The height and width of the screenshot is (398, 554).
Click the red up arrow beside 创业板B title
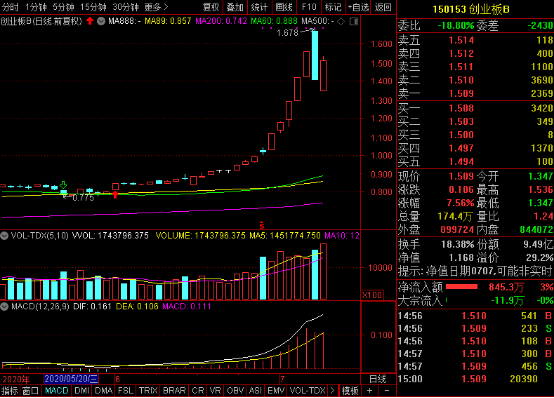click(x=90, y=21)
